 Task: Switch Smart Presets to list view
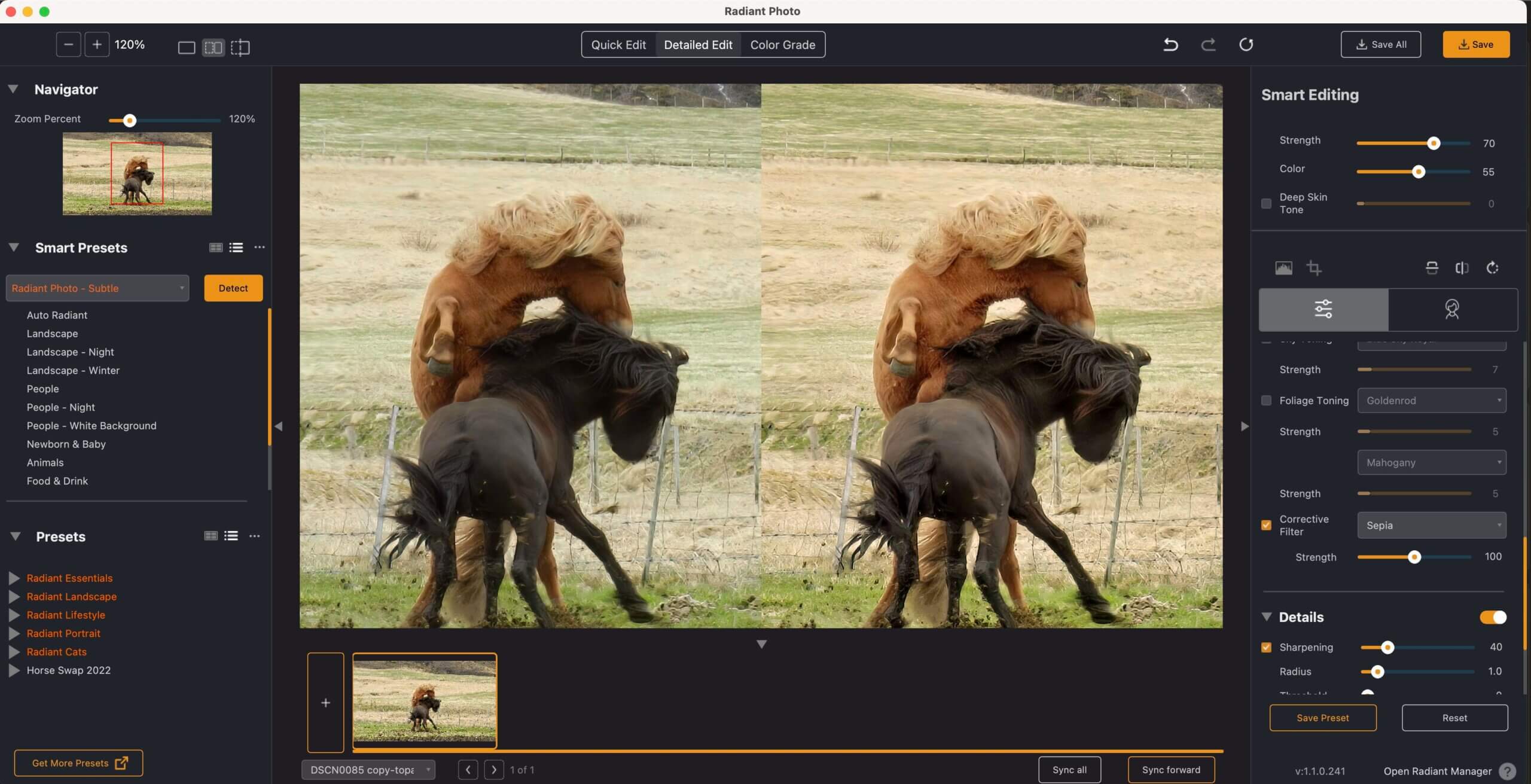tap(236, 248)
